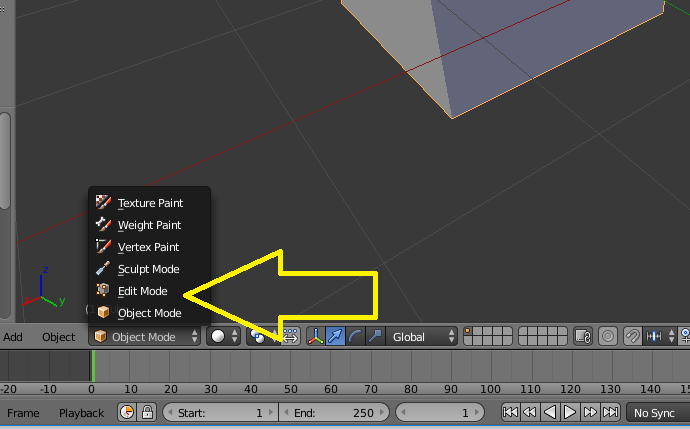The height and width of the screenshot is (429, 690).
Task: Expand the Global transform orientation dropdown
Action: point(423,337)
